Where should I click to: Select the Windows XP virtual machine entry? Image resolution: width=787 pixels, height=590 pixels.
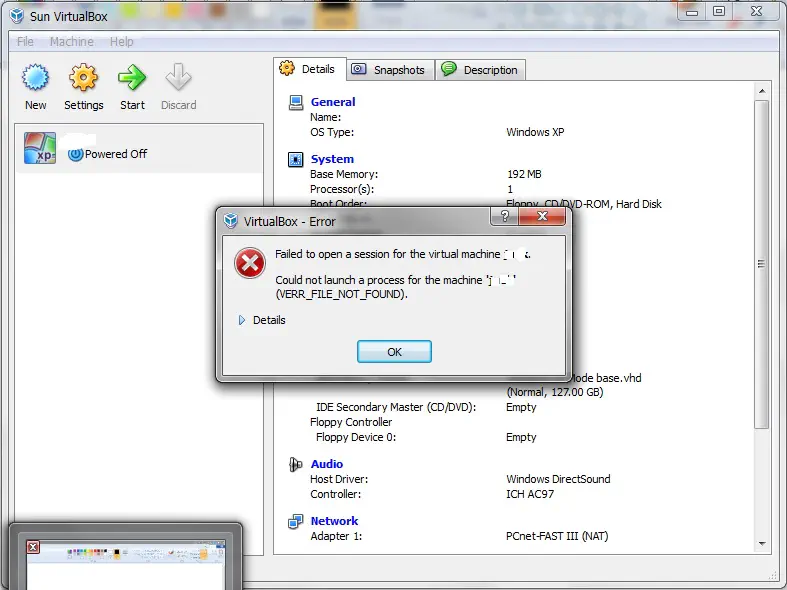(x=138, y=150)
